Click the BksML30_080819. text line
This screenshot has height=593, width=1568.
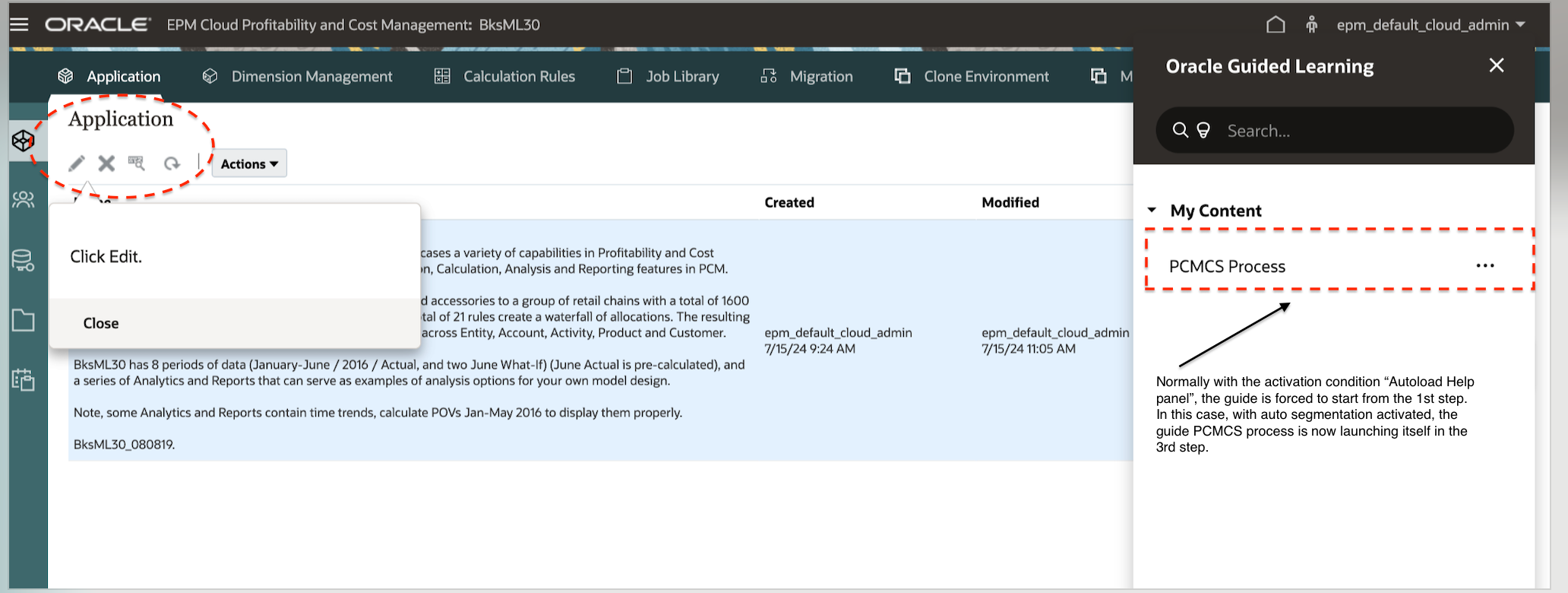click(125, 444)
